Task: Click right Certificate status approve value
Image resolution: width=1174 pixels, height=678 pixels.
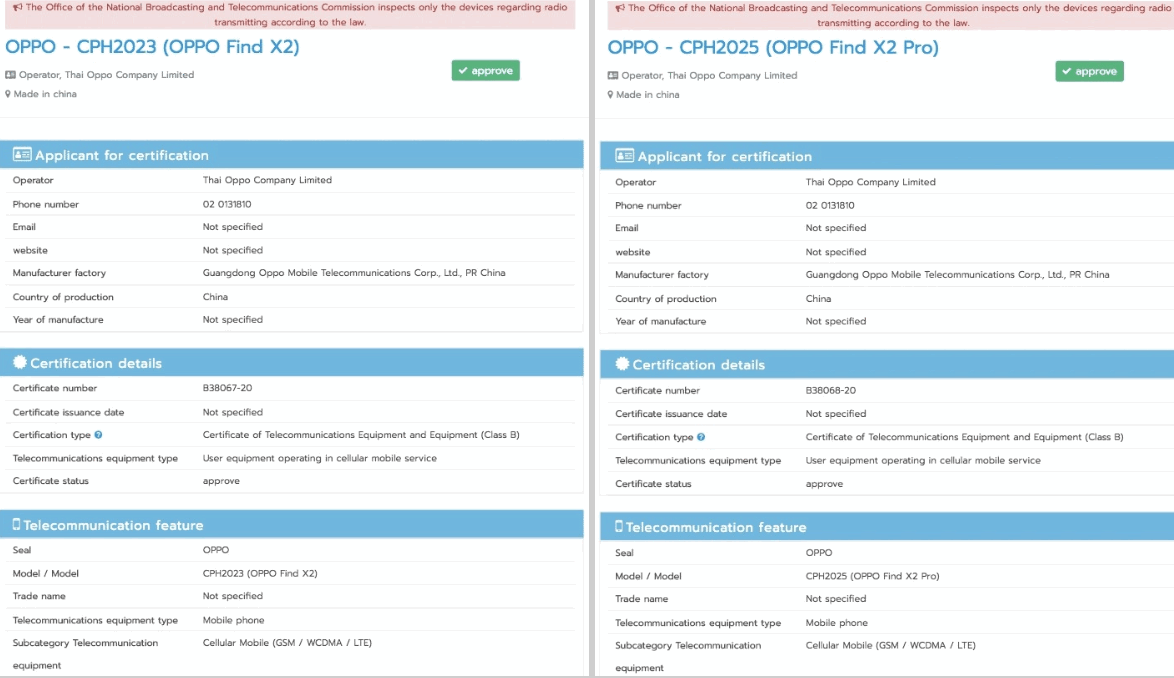Action: pyautogui.click(x=824, y=484)
